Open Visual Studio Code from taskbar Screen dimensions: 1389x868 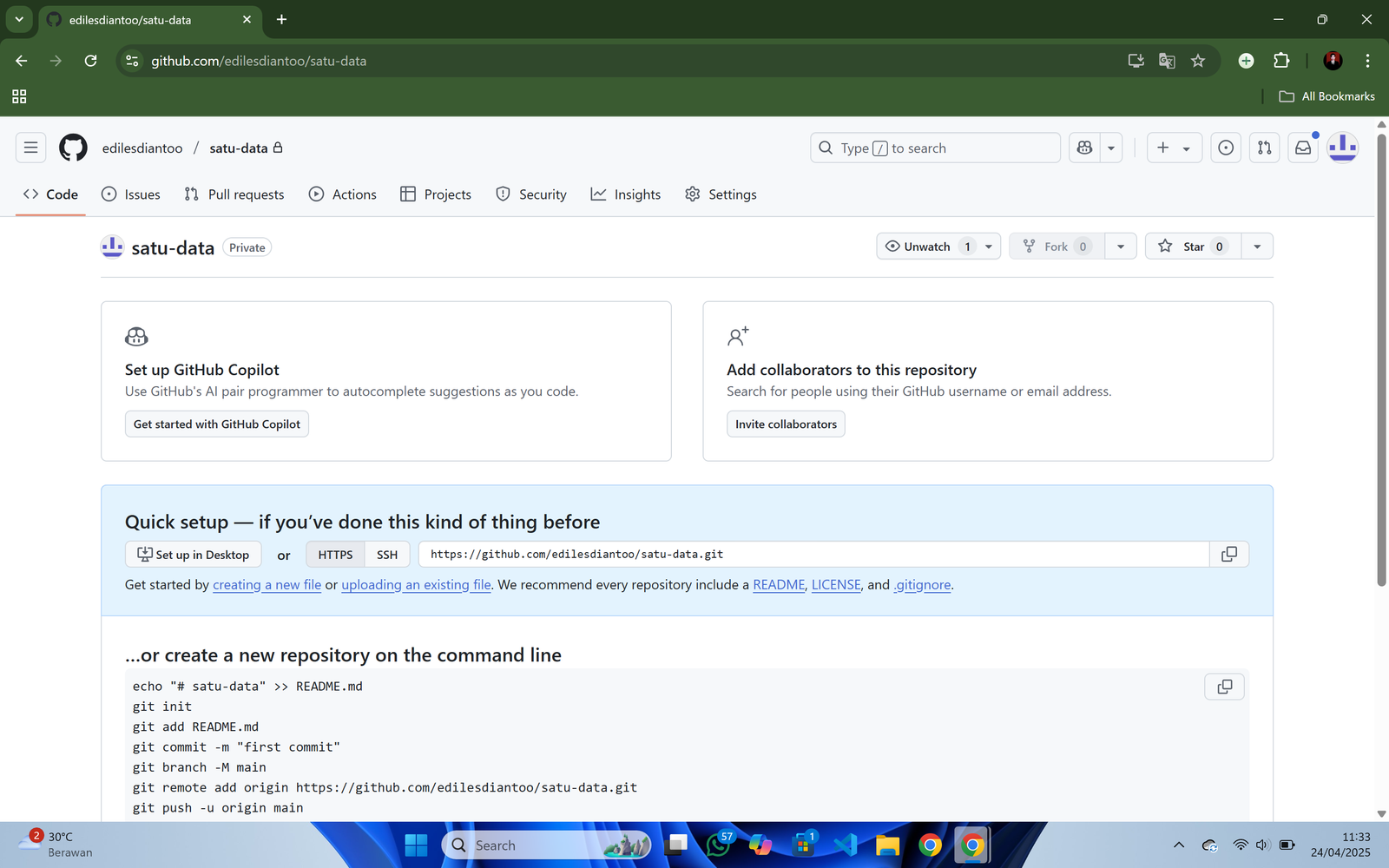click(846, 845)
